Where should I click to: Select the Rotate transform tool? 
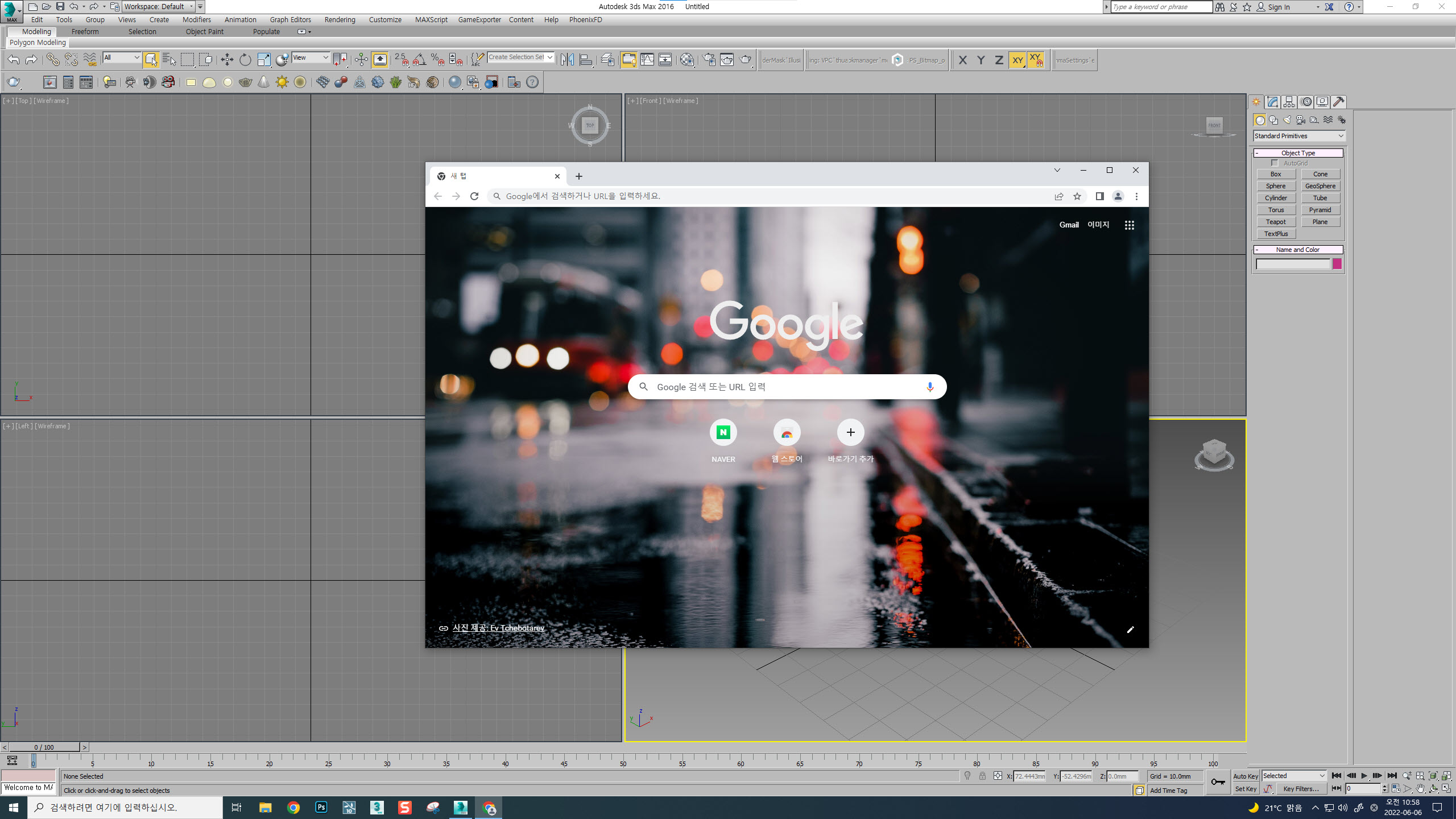point(245,60)
